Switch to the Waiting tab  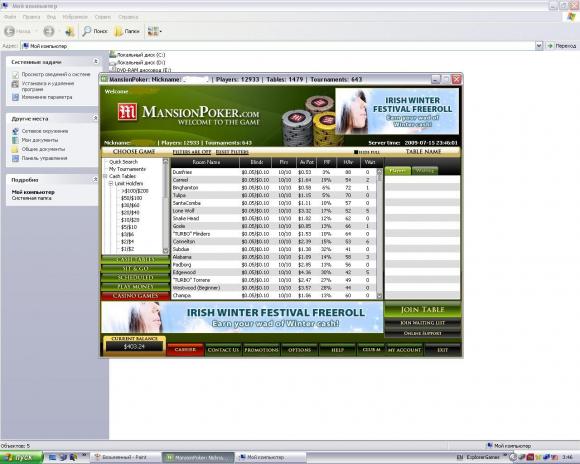coord(425,171)
